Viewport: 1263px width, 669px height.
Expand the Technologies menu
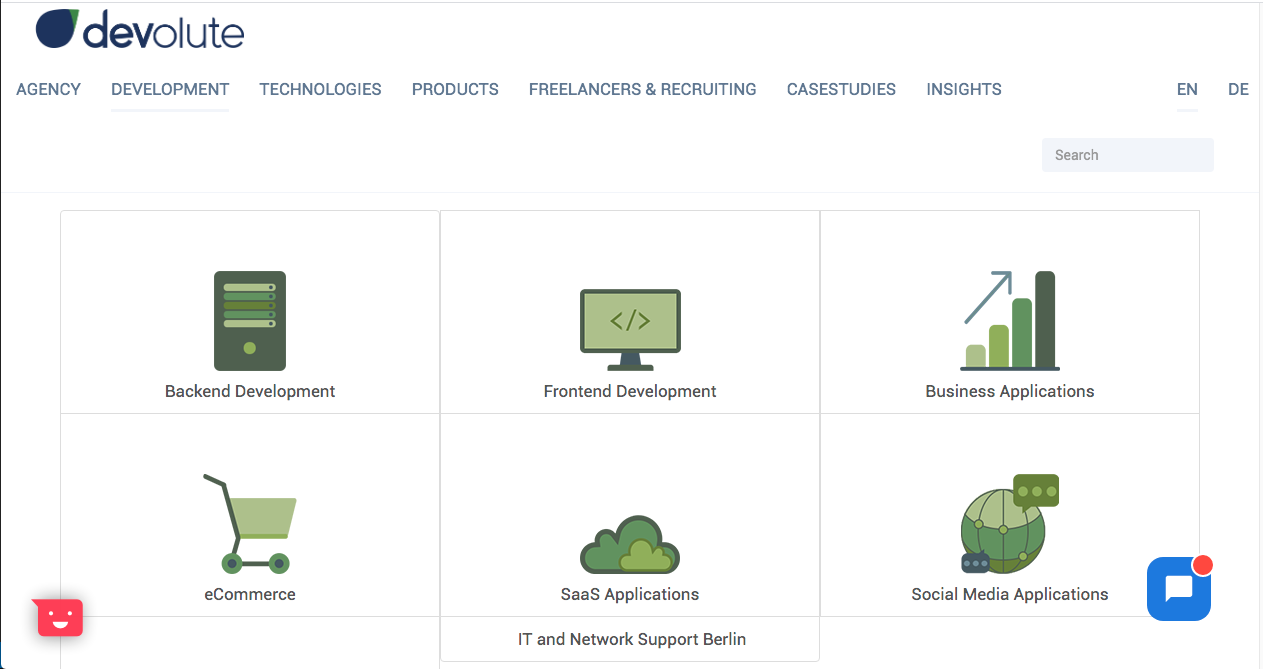320,89
